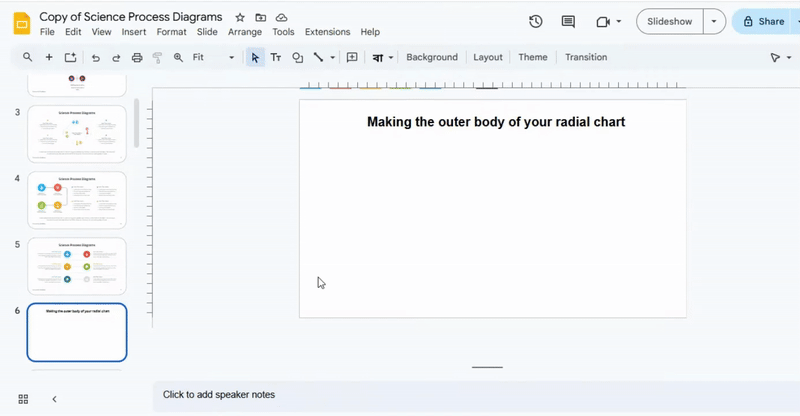The height and width of the screenshot is (416, 800).
Task: Open the Extensions menu
Action: pyautogui.click(x=327, y=32)
